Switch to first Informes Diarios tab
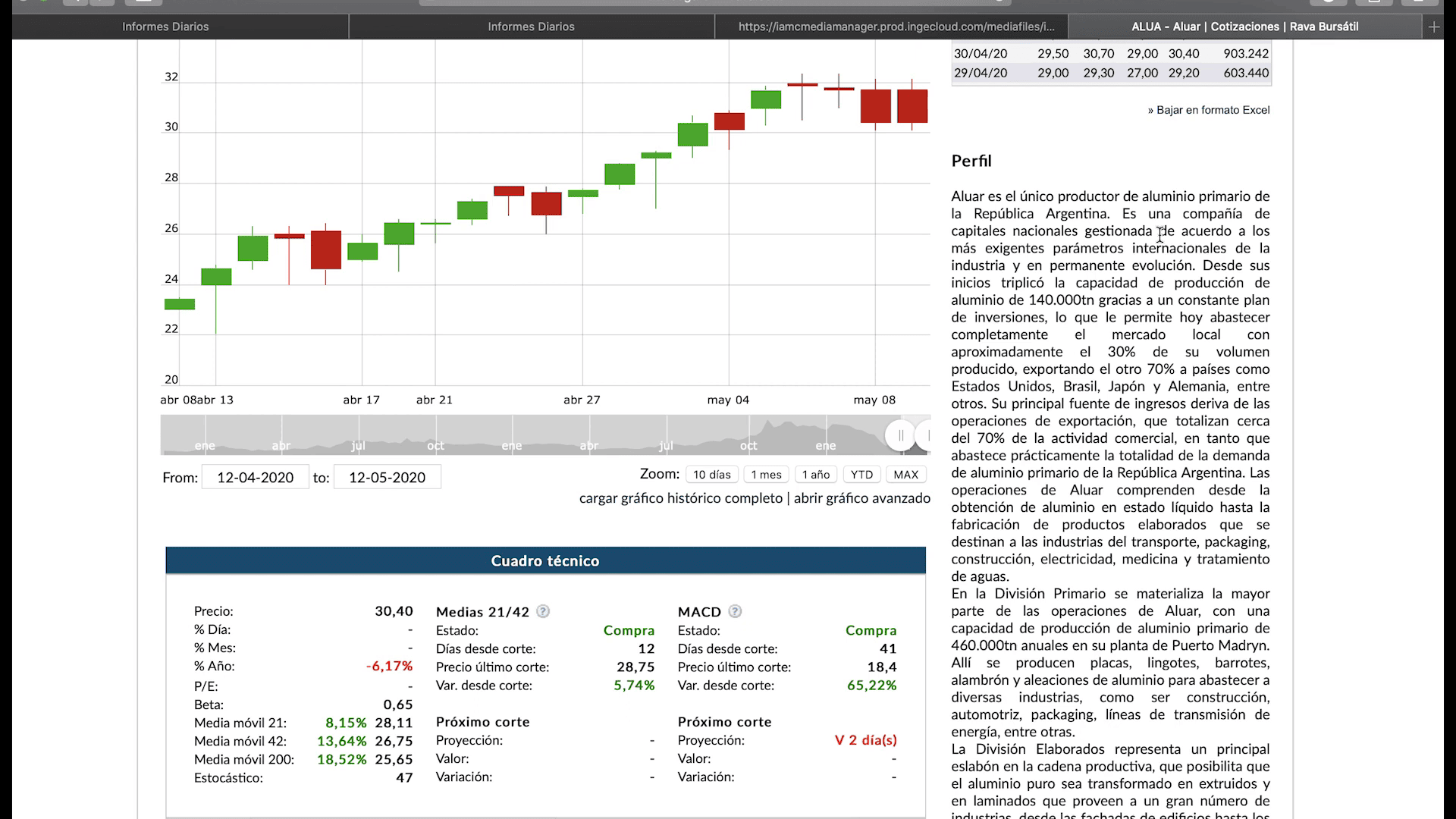The height and width of the screenshot is (819, 1456). 165,27
